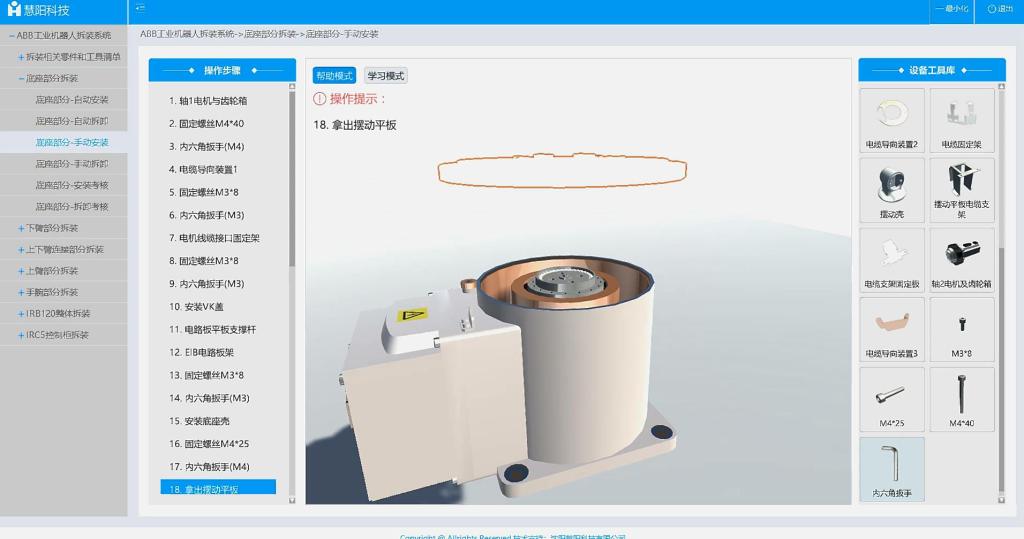Select the M4*25 screw icon

[x=892, y=393]
